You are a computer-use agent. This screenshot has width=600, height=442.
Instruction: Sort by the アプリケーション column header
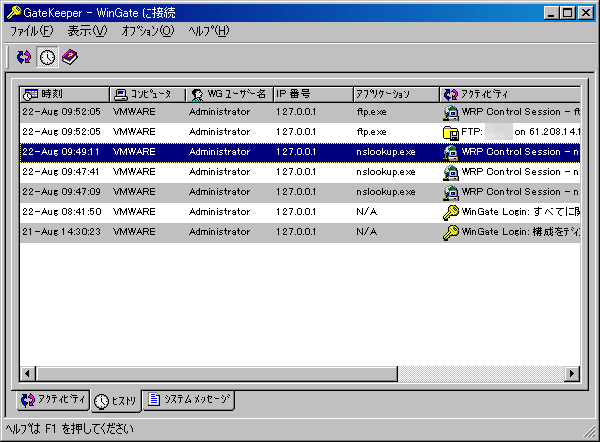(x=396, y=94)
